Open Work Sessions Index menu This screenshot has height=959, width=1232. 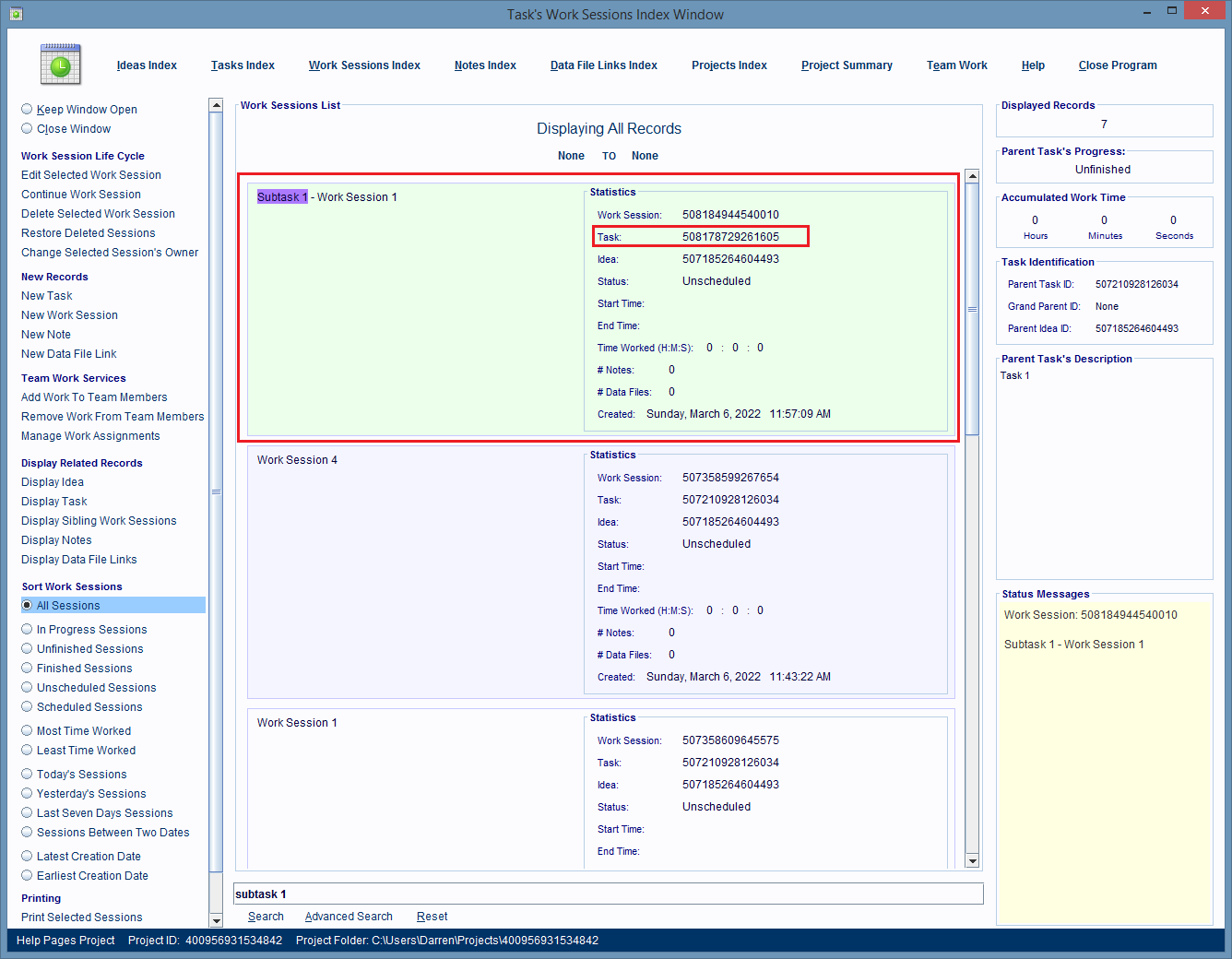(x=364, y=65)
